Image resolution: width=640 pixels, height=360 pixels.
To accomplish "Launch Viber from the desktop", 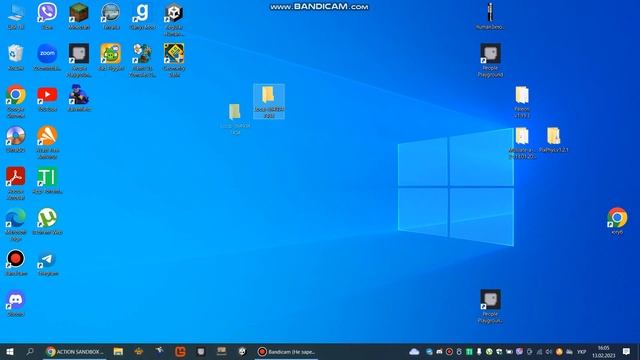I will point(47,16).
